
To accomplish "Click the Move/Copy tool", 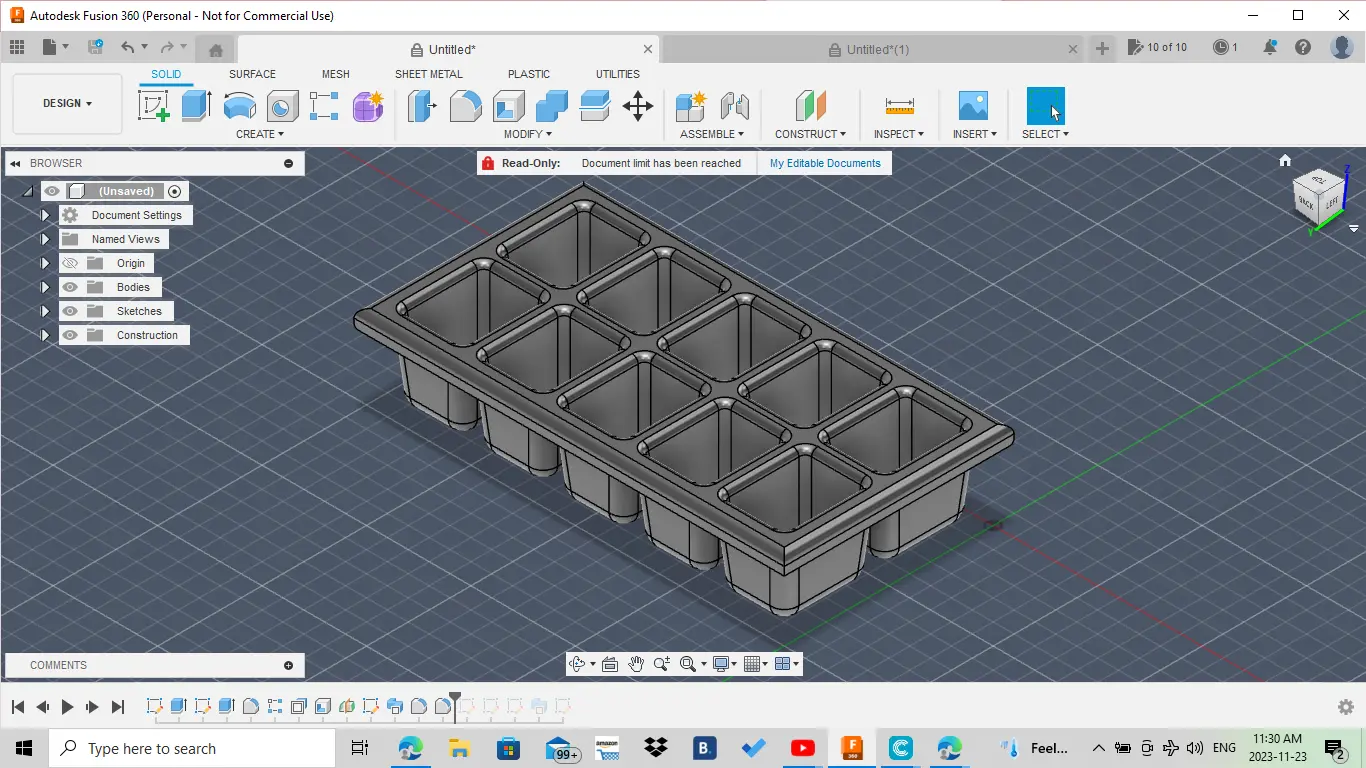I will click(638, 105).
